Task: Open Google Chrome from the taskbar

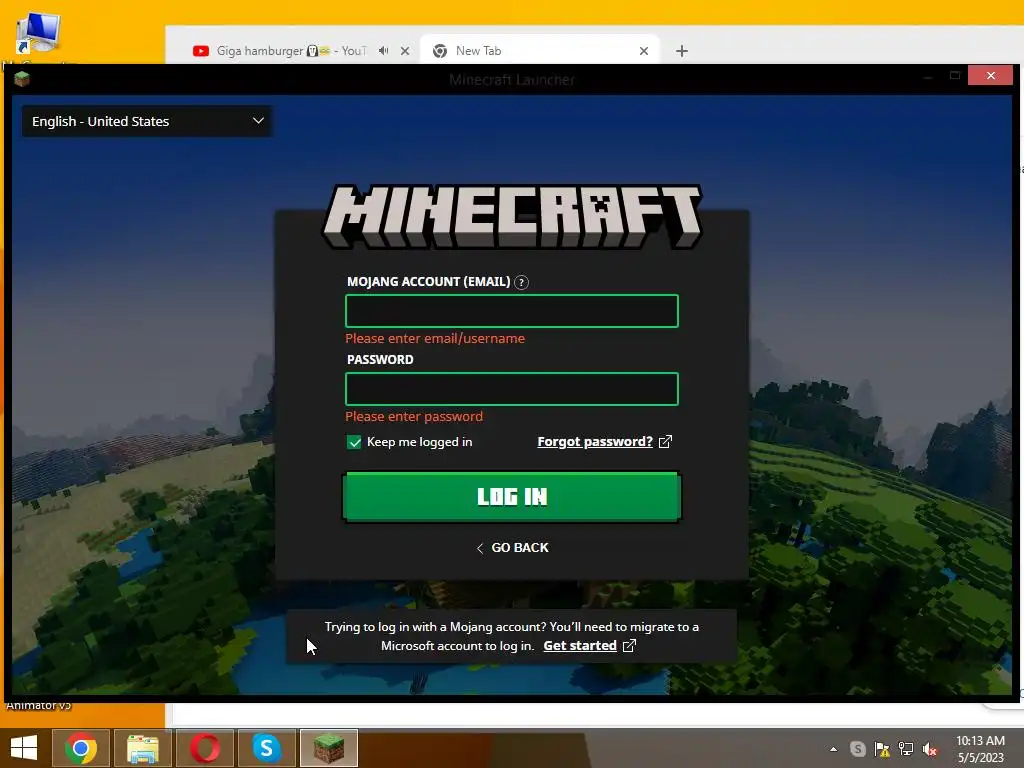Action: tap(81, 748)
